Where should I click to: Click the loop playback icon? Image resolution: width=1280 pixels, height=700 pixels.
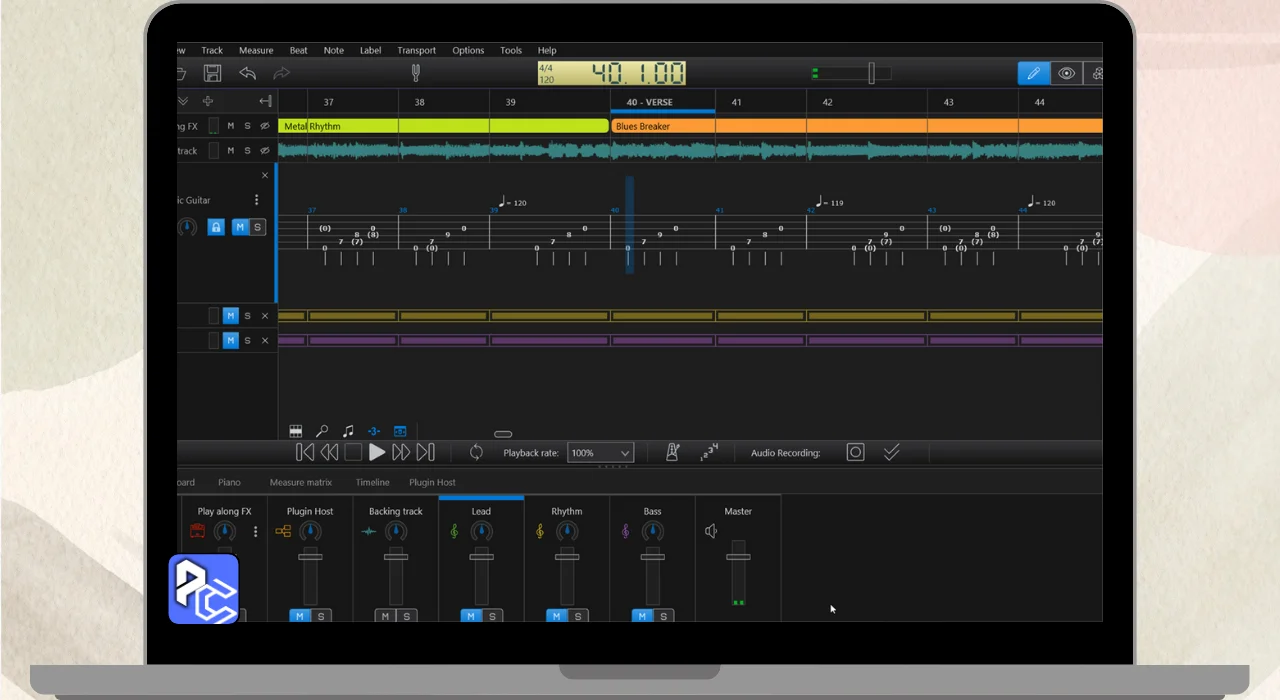[x=476, y=453]
